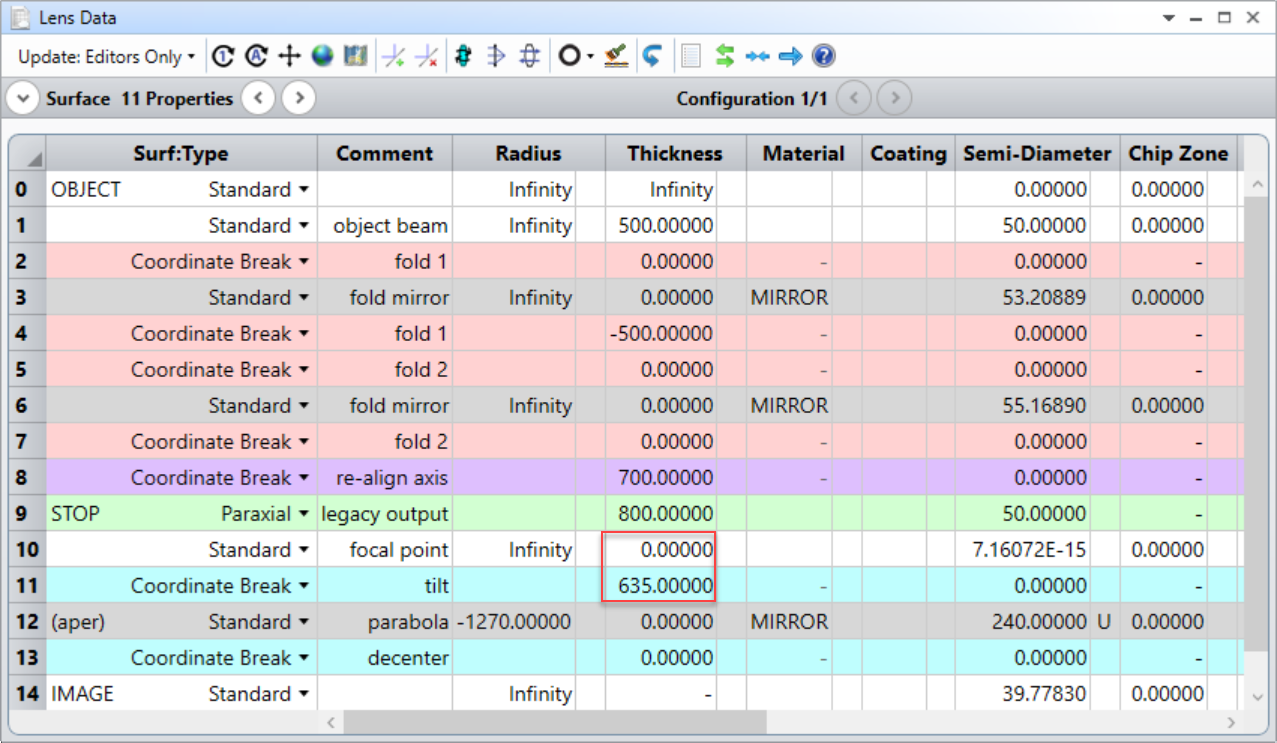Open surface type dropdown for row 12 parabola
Screen dimensions: 1277x743
[x=302, y=622]
